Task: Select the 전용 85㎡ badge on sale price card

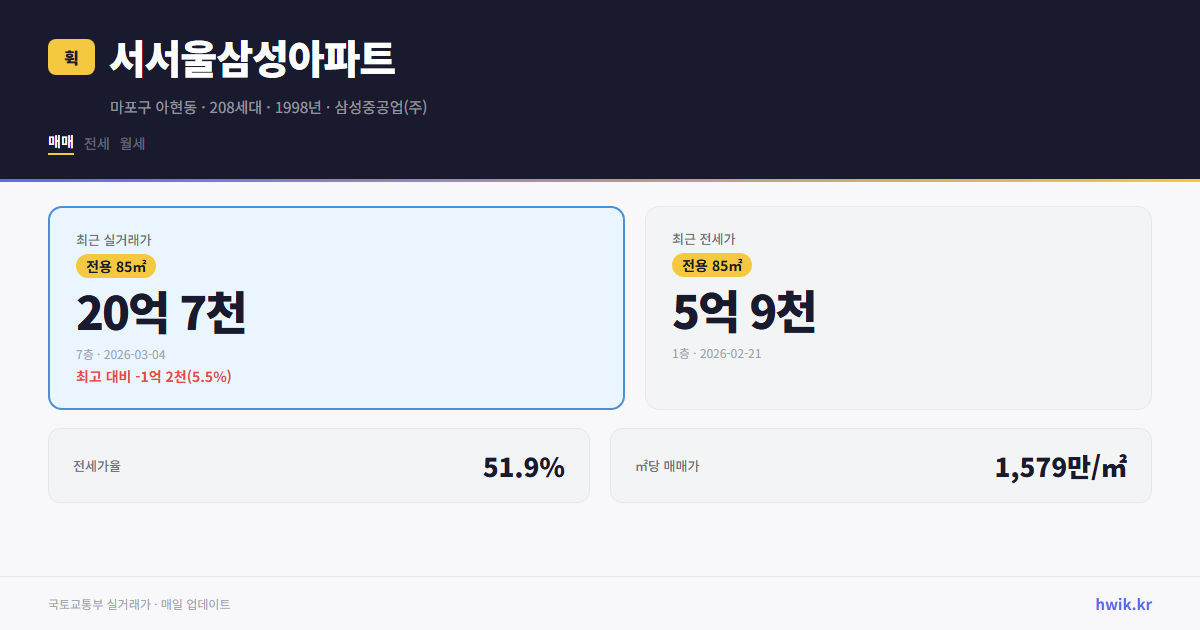Action: [116, 266]
